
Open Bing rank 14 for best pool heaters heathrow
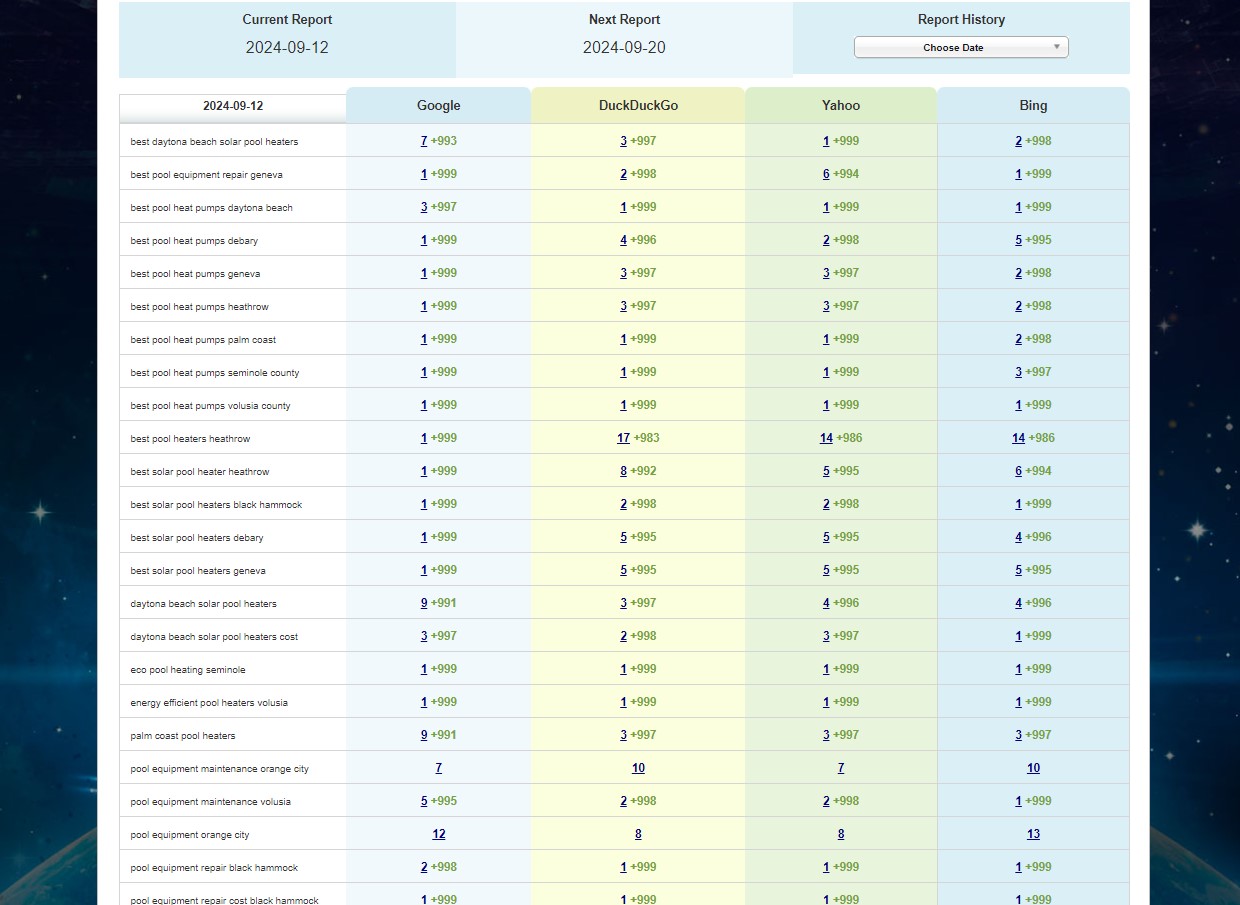coord(1018,438)
